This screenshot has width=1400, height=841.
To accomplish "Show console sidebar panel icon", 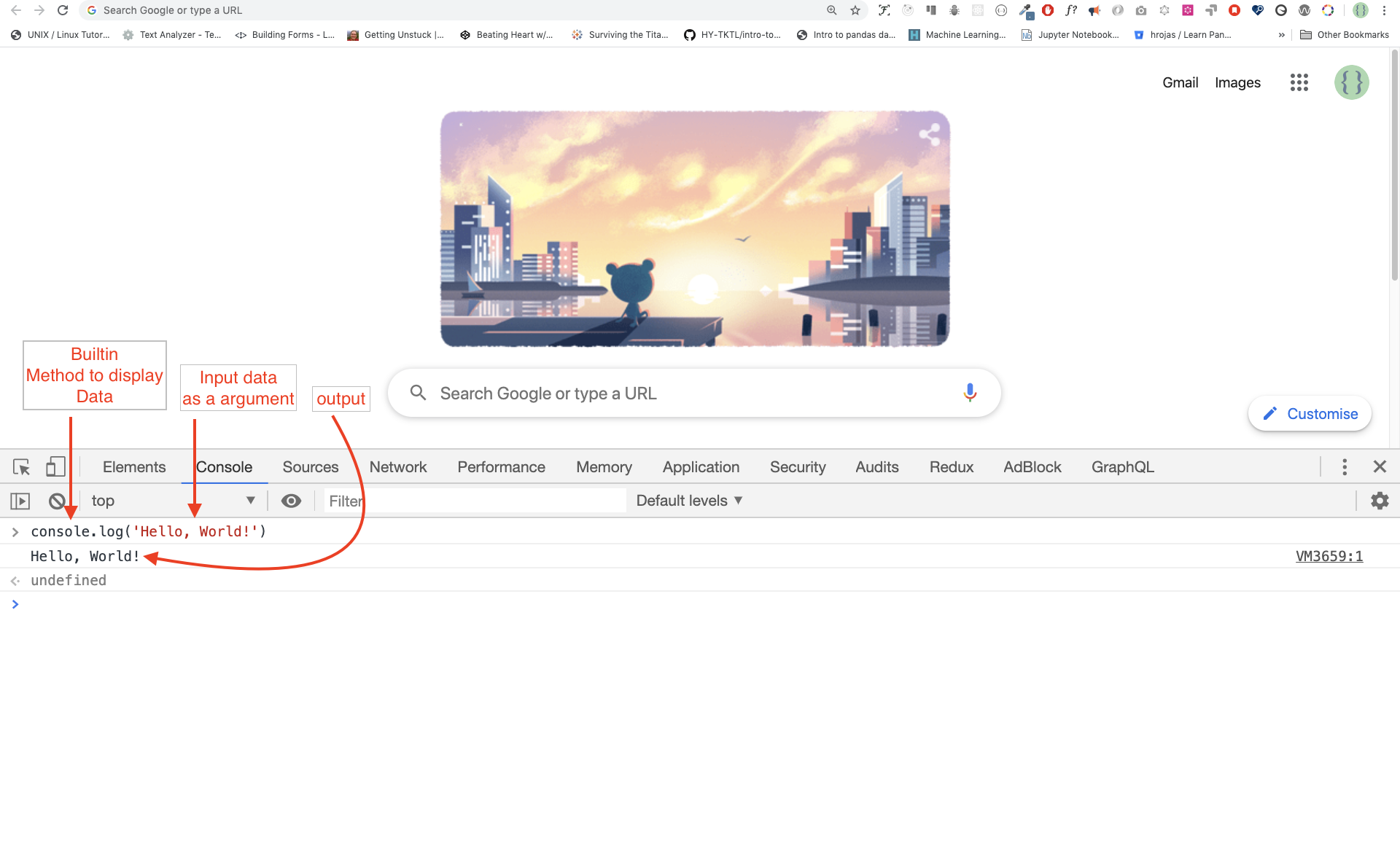I will (20, 501).
